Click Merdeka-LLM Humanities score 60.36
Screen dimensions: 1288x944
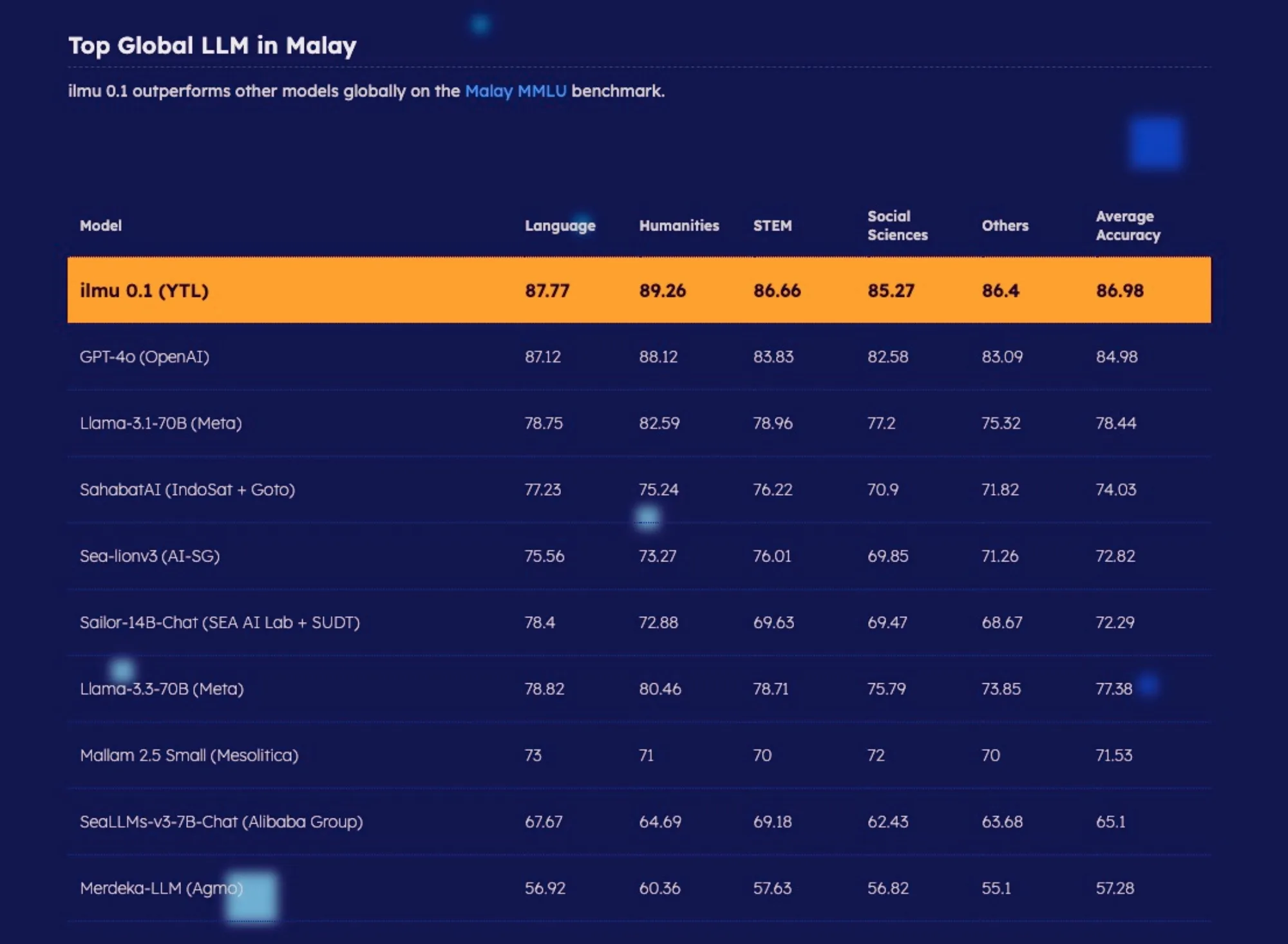point(660,888)
